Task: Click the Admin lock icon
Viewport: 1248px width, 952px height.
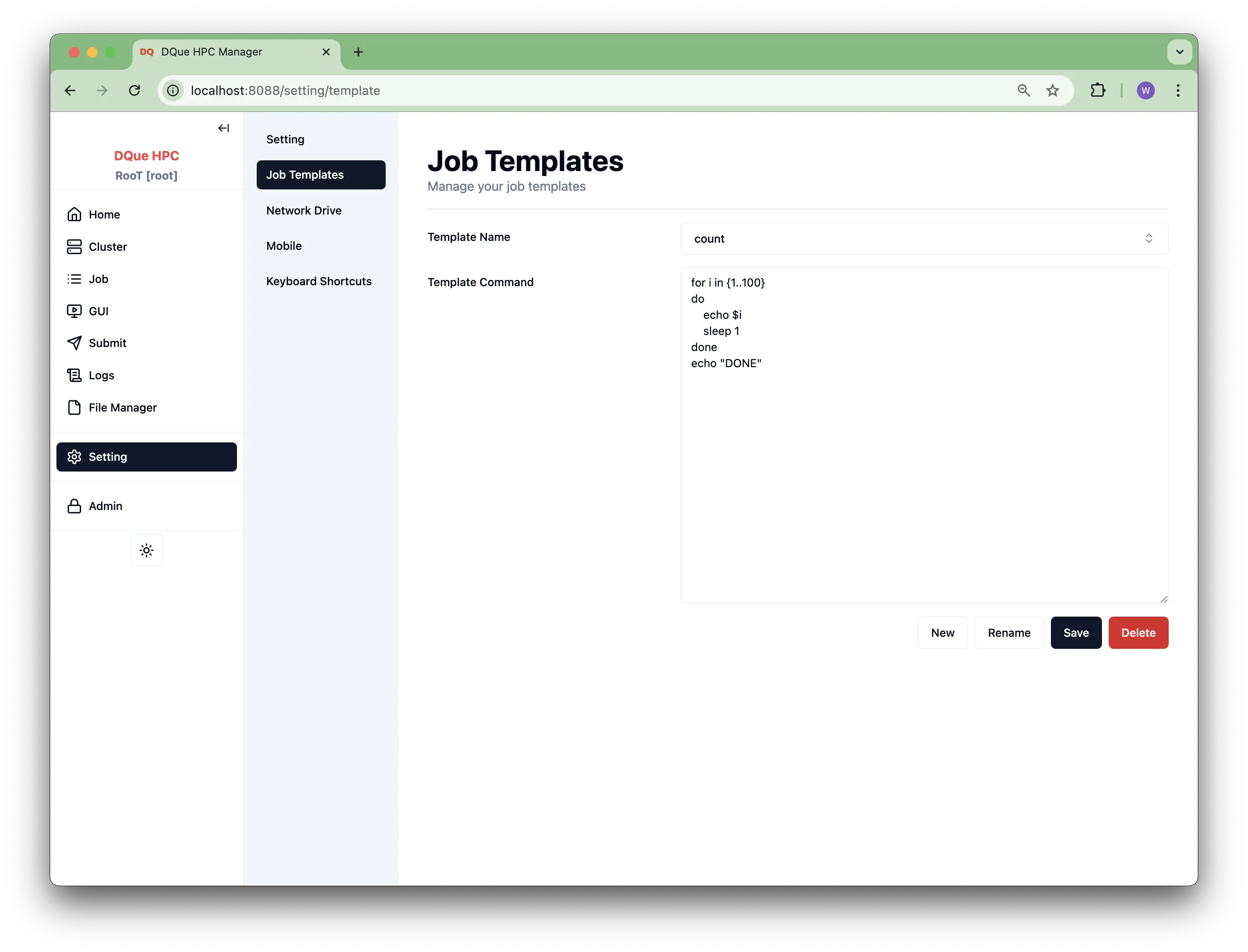Action: (74, 506)
